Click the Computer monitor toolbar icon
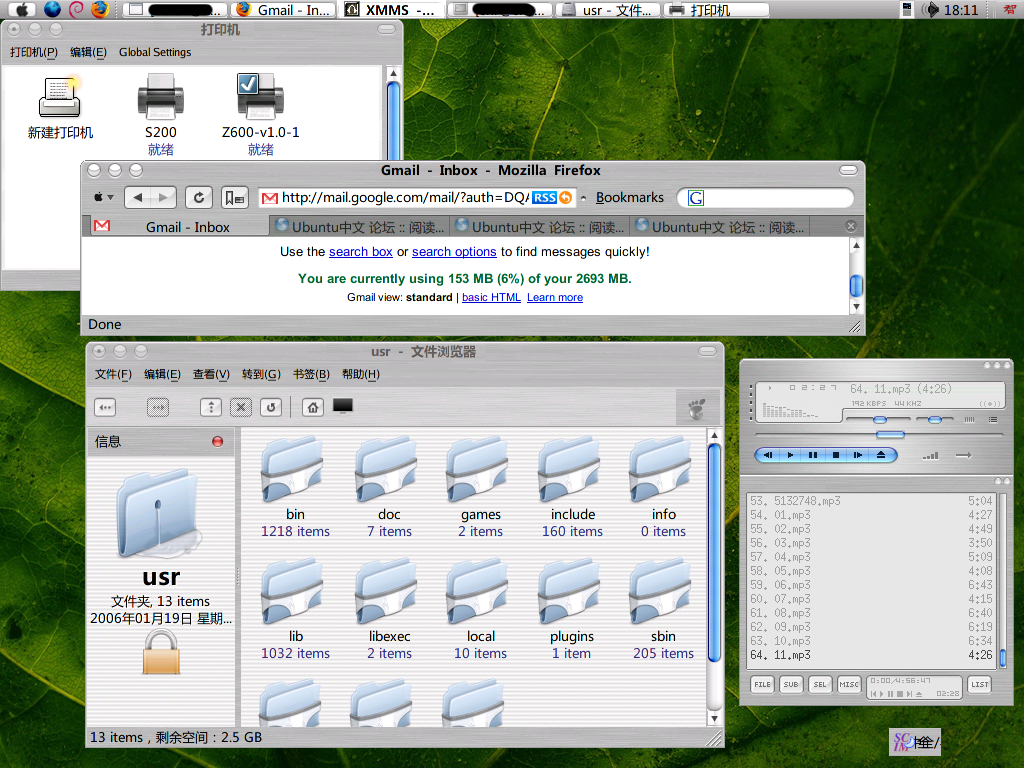1024x768 pixels. (343, 406)
